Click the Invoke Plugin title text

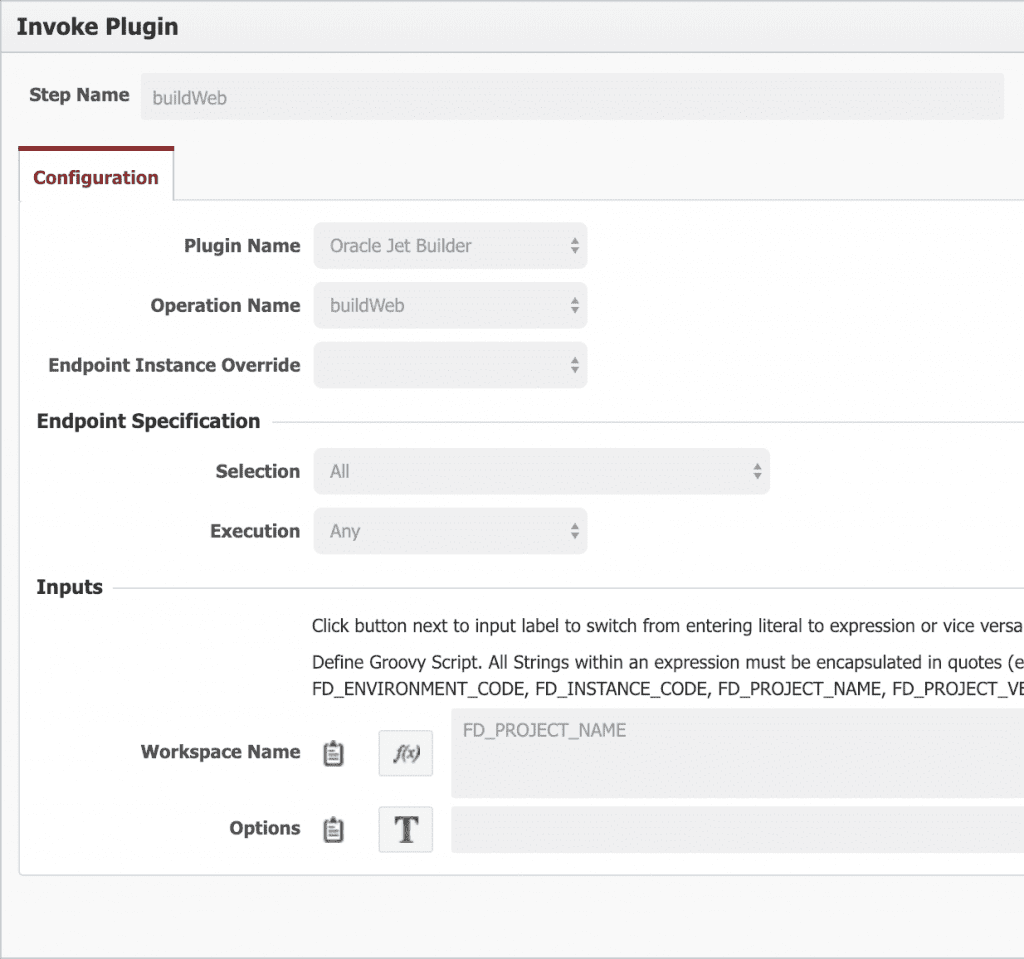click(x=97, y=27)
